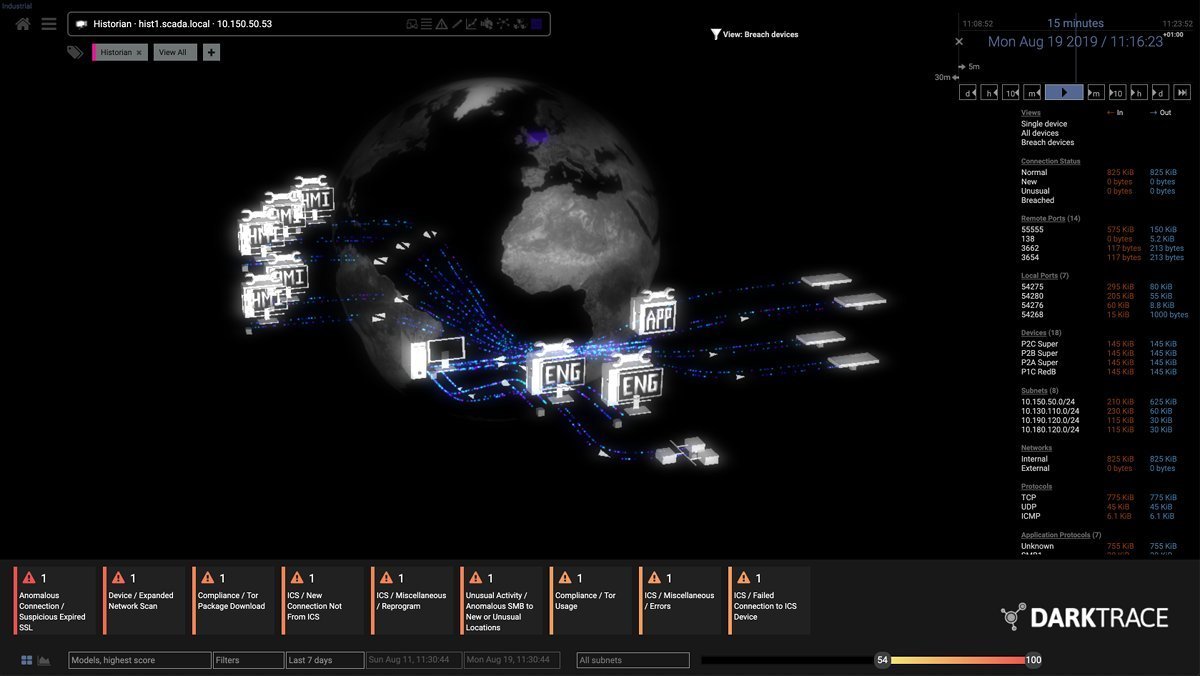The width and height of the screenshot is (1200, 676).
Task: Open the Last 7 days dropdown
Action: [324, 660]
